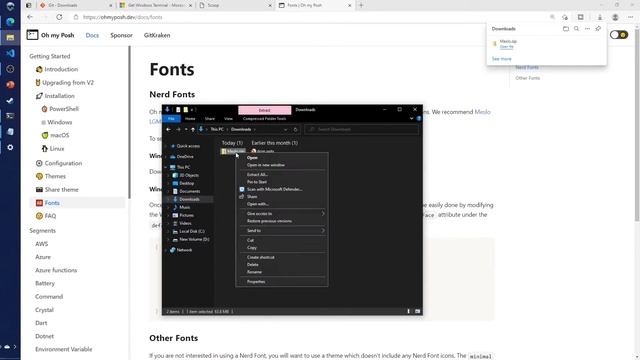Image resolution: width=640 pixels, height=360 pixels.
Task: Click Search Downloads field in Explorer
Action: tap(362, 129)
